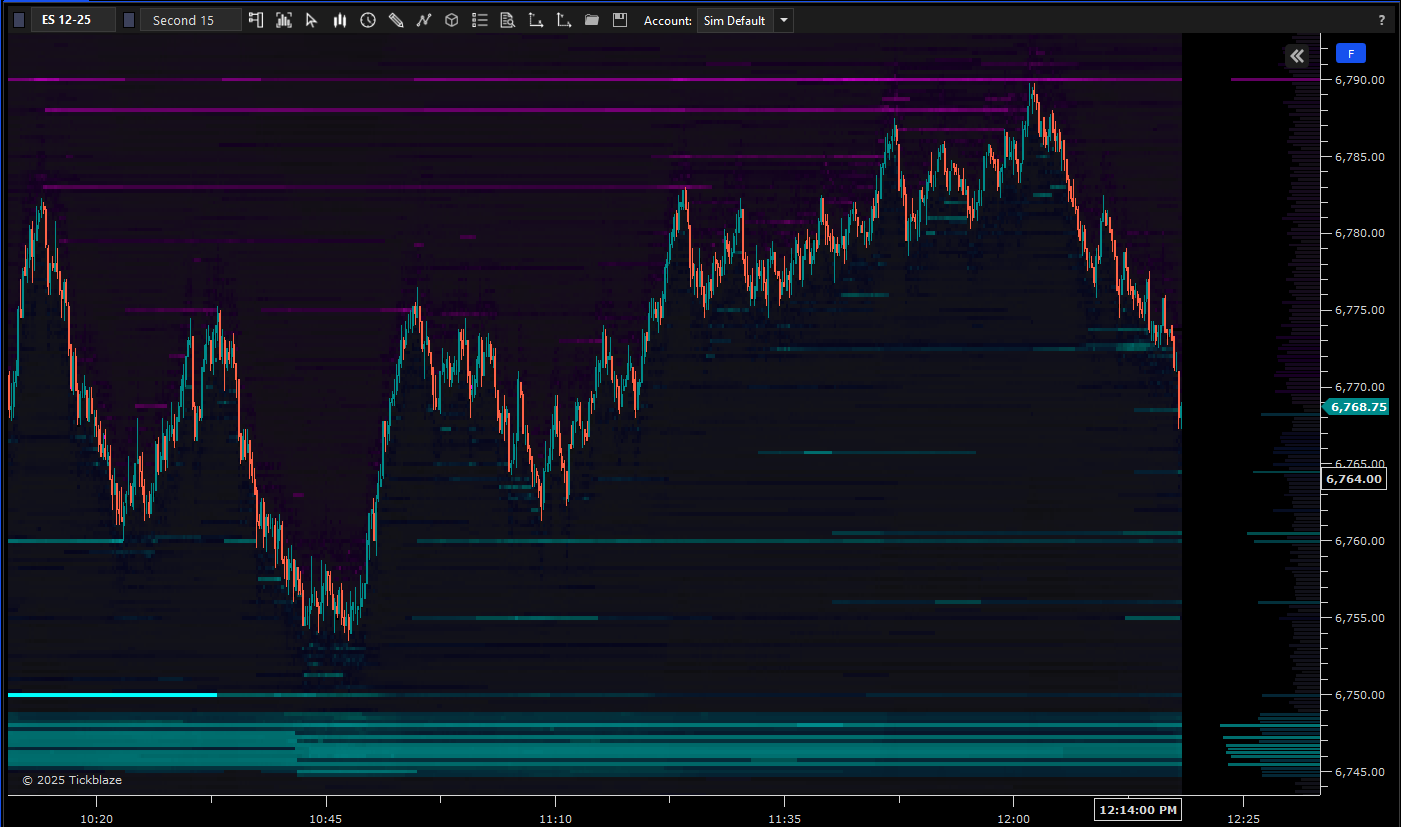
Task: Click the 3D cube icon in toolbar
Action: point(452,20)
